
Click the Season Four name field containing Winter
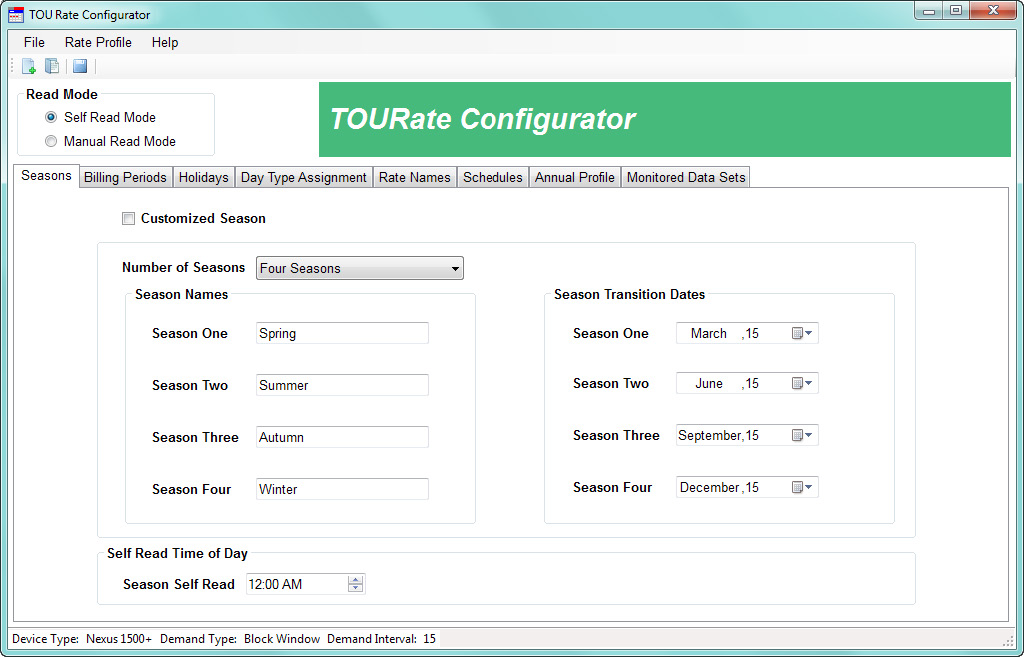coord(342,489)
